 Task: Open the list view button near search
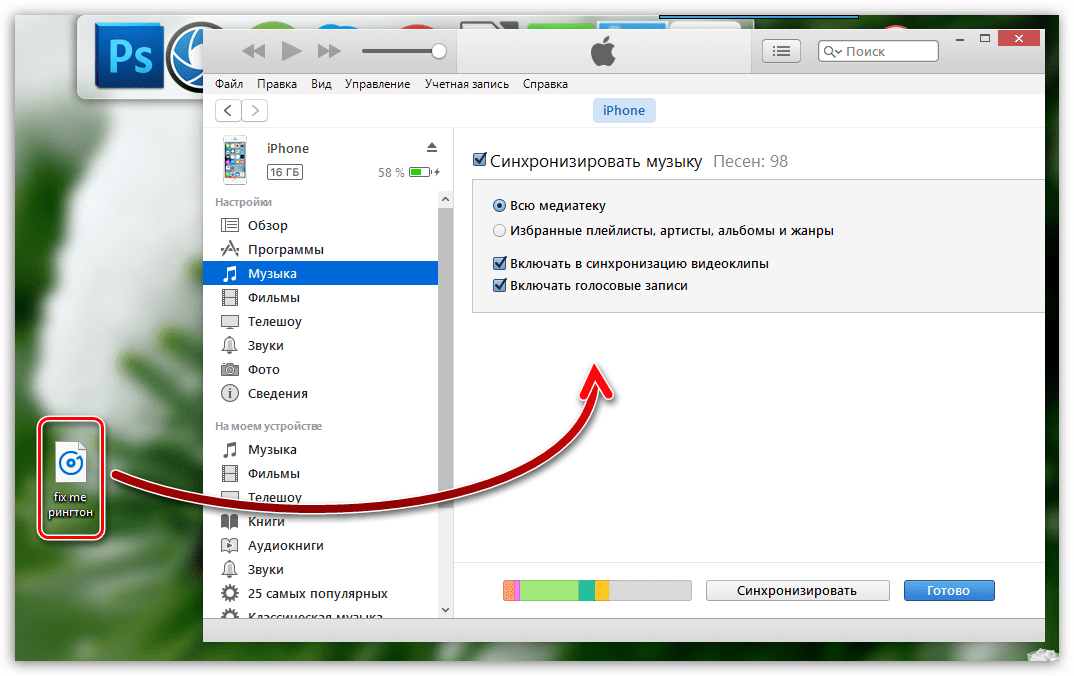[781, 51]
